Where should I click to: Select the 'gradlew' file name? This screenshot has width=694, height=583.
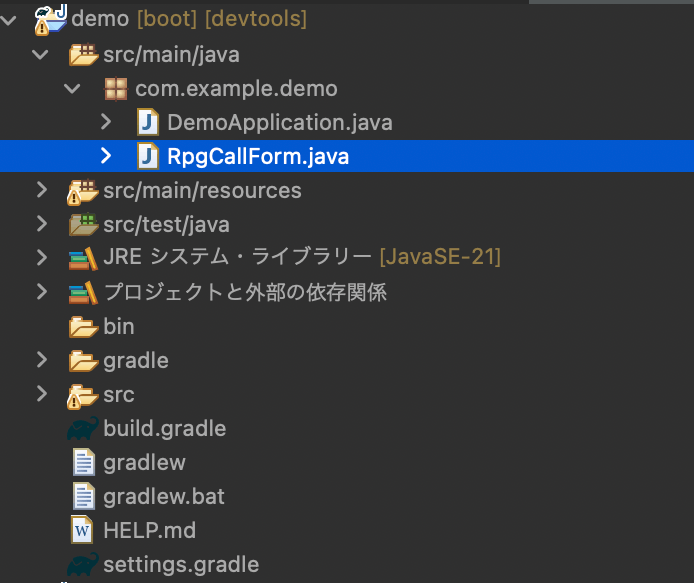point(144,463)
